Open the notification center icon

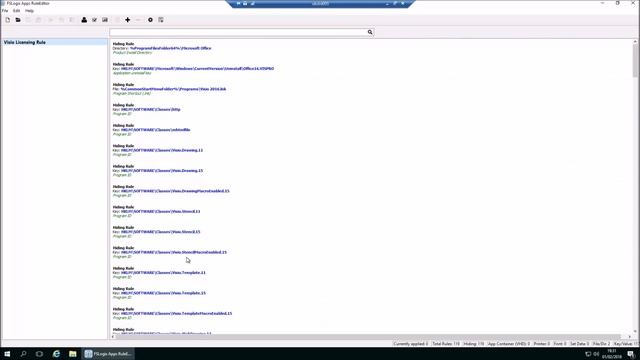[631, 354]
